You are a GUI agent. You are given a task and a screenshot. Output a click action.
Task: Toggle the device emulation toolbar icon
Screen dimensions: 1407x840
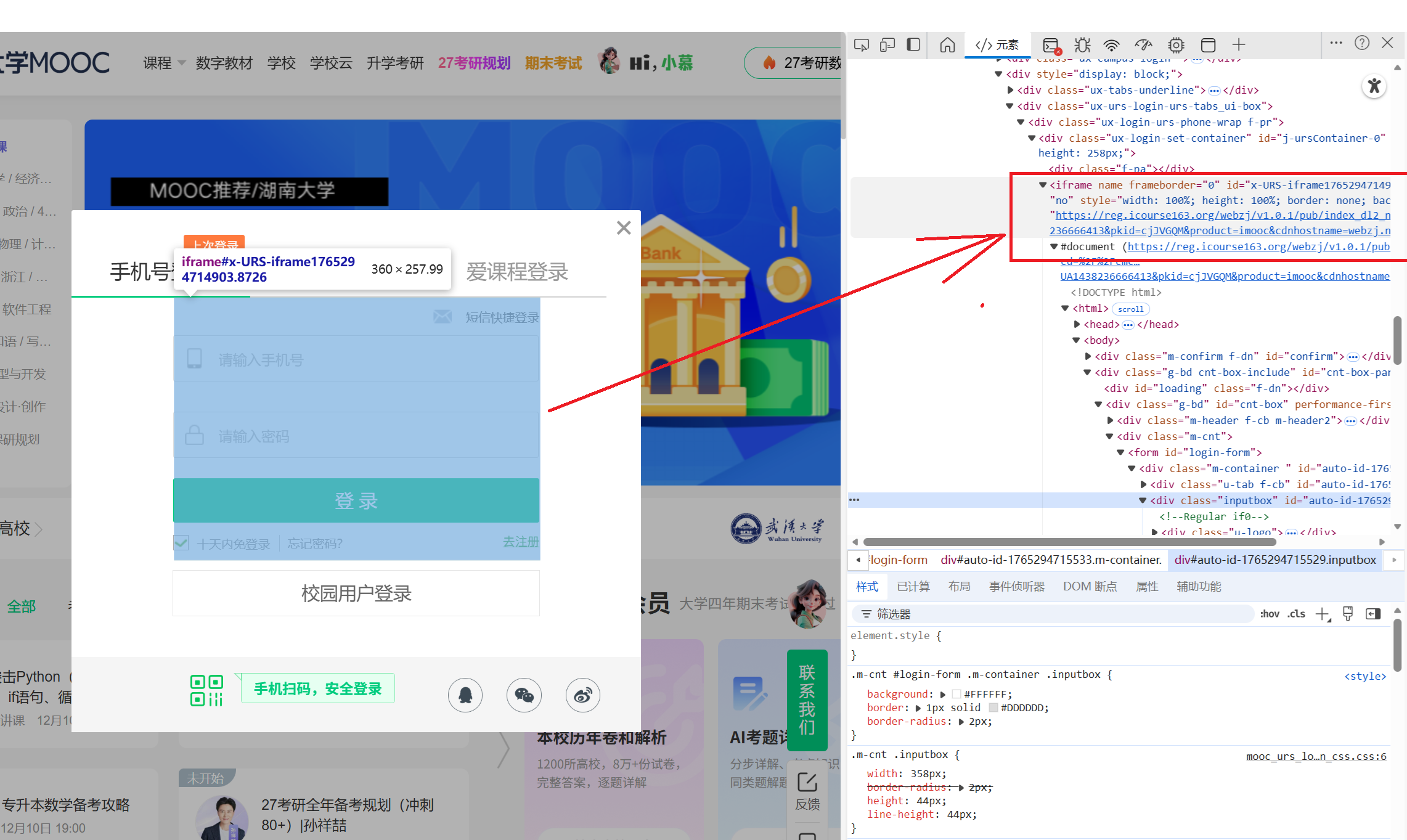(x=887, y=44)
